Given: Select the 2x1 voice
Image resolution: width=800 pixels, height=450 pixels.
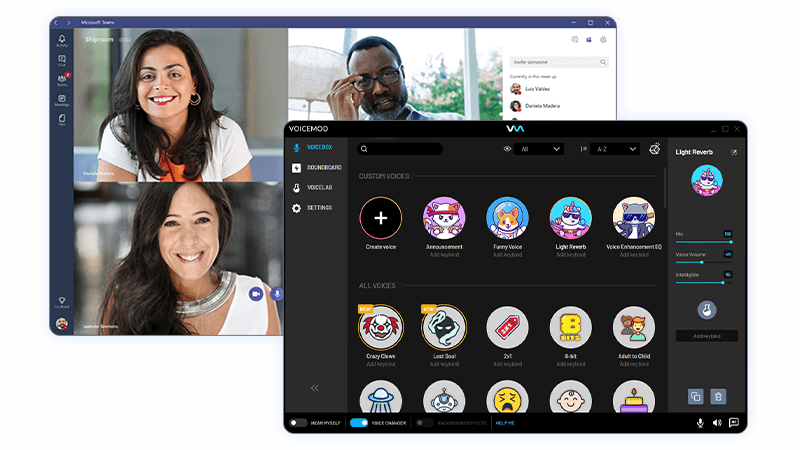Looking at the screenshot, I should coord(507,327).
